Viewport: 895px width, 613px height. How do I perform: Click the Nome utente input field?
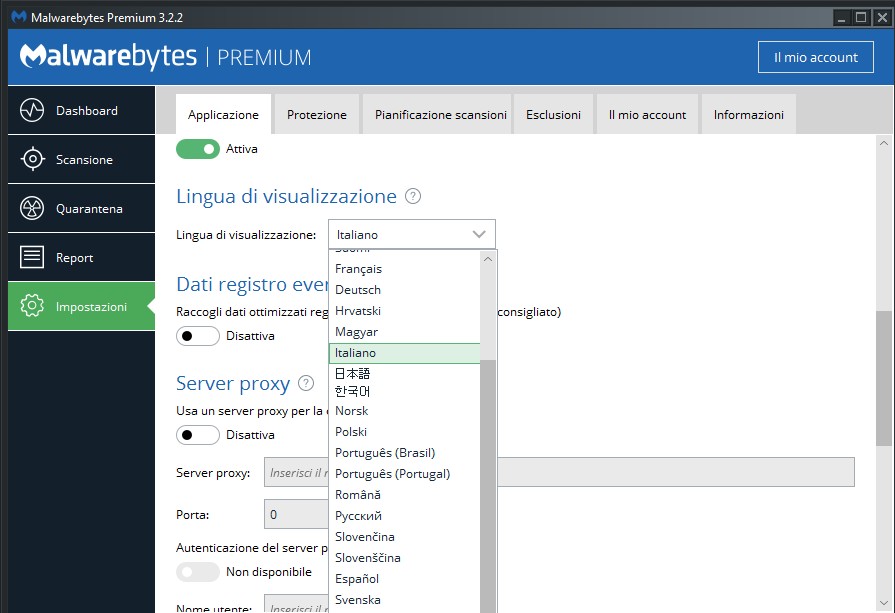pyautogui.click(x=296, y=605)
